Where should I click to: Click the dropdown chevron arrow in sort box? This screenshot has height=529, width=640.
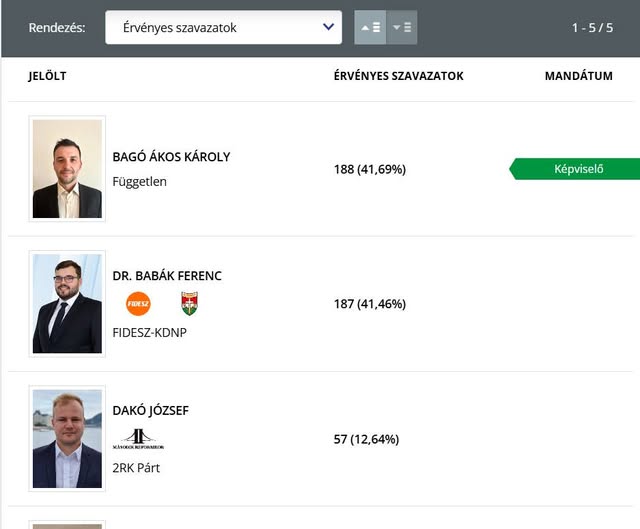pyautogui.click(x=328, y=28)
